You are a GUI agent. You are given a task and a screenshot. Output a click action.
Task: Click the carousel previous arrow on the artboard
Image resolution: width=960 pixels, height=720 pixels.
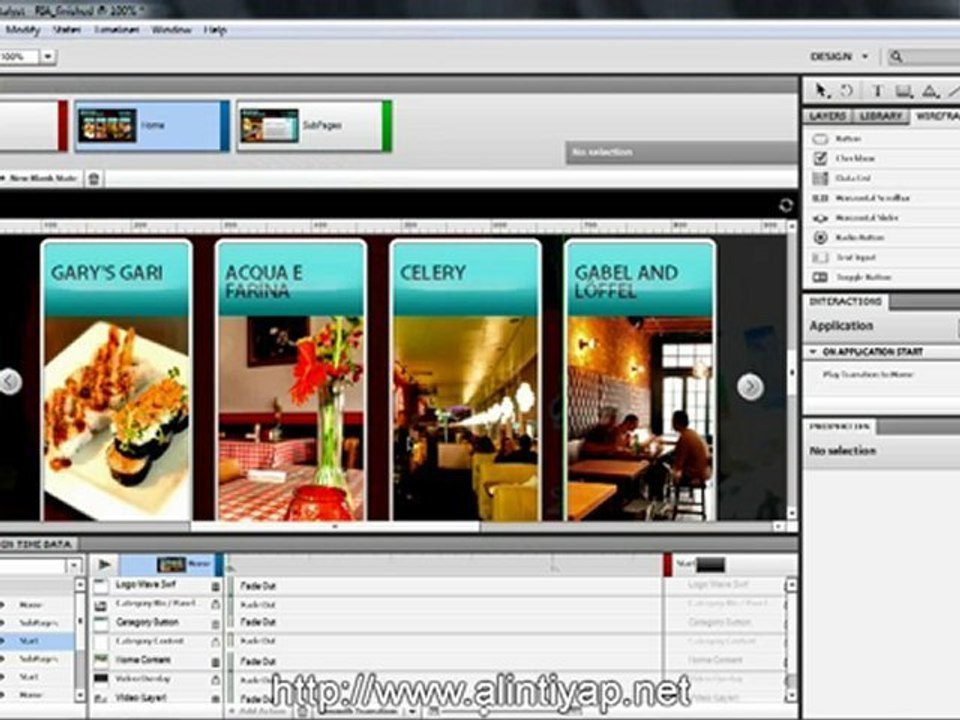(x=9, y=381)
